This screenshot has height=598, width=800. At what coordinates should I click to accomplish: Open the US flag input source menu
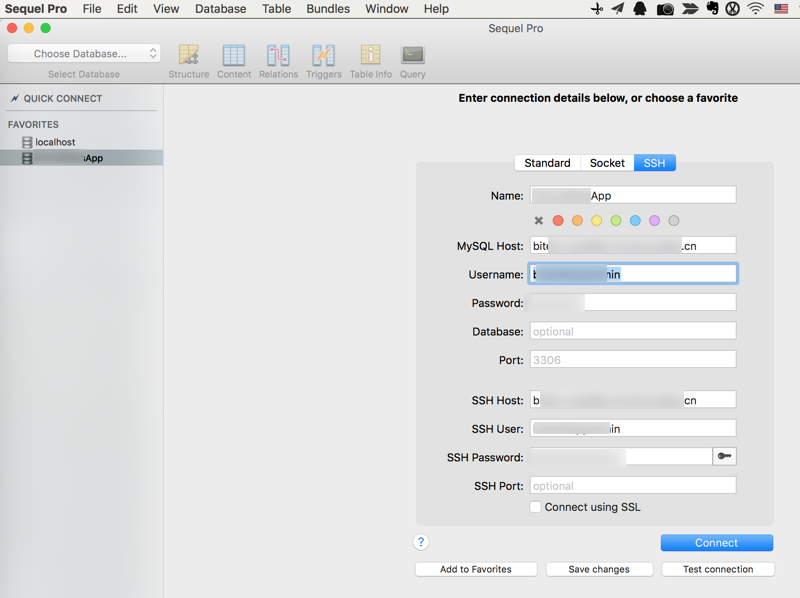pos(781,9)
